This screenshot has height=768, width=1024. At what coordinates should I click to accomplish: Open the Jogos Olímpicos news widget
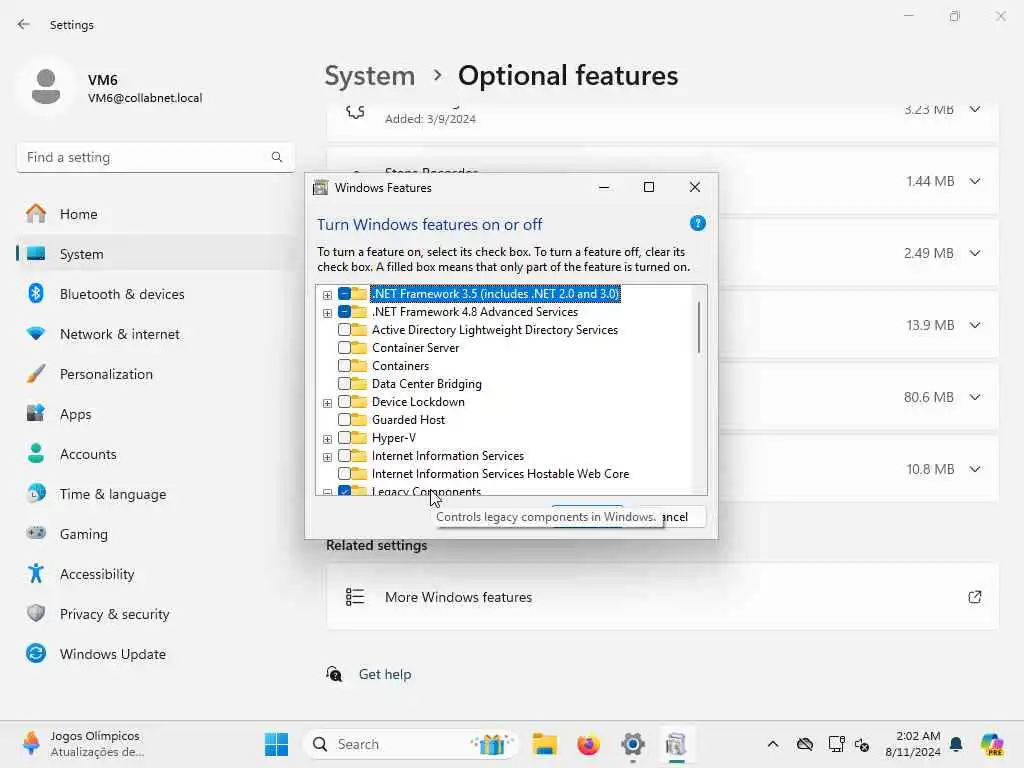point(85,744)
